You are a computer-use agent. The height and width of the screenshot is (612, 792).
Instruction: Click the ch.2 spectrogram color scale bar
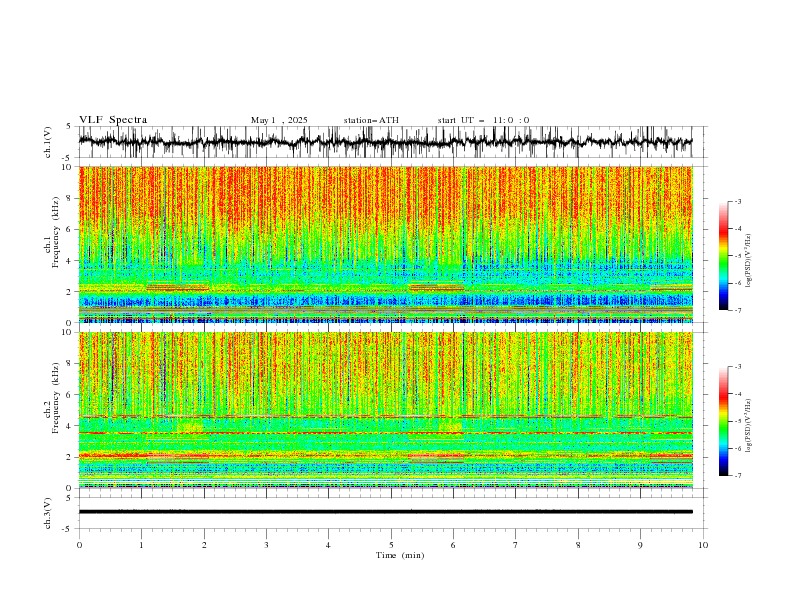point(724,421)
